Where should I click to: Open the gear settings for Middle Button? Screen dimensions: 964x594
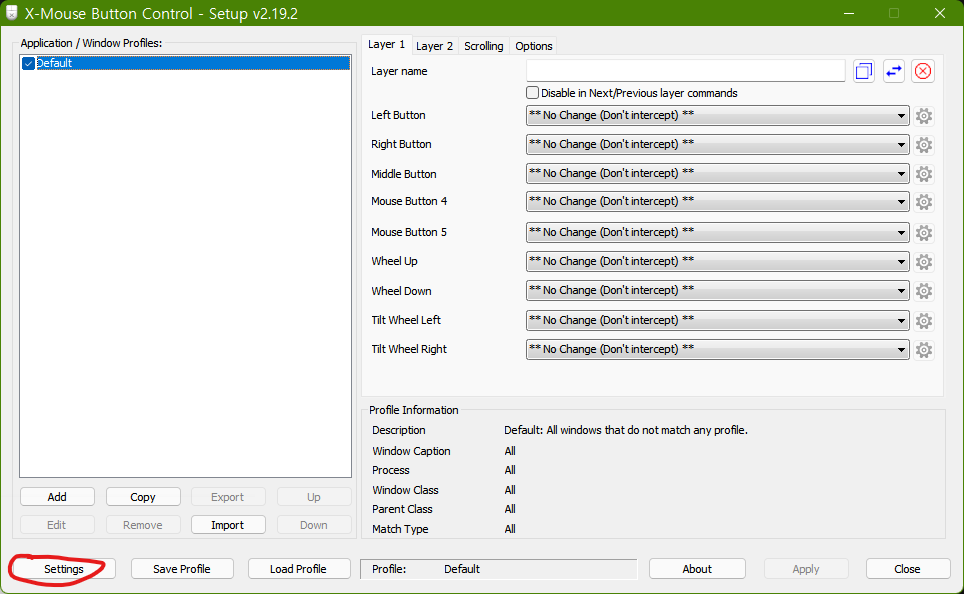click(924, 174)
